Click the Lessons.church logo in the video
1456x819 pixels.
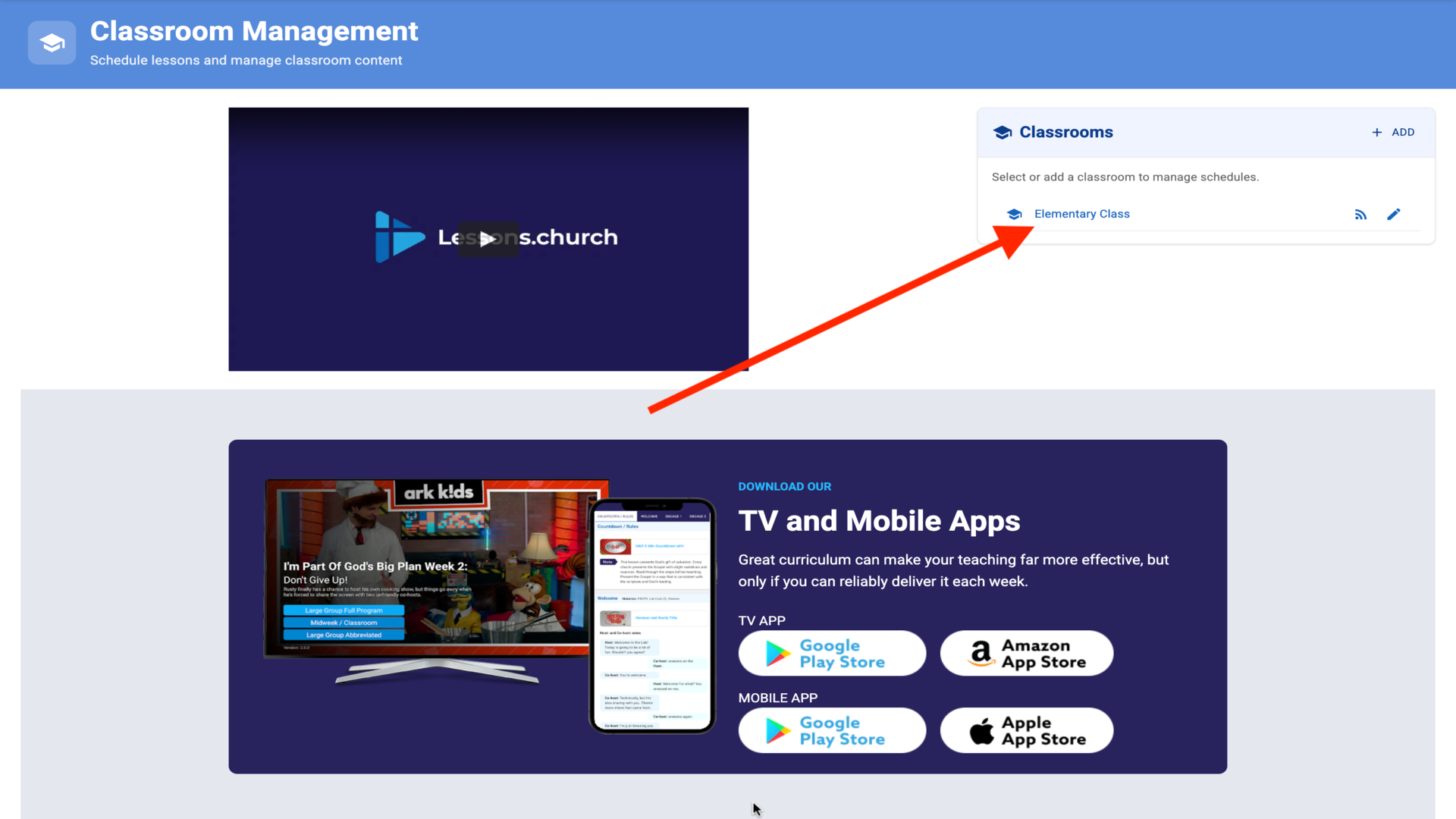(x=399, y=237)
